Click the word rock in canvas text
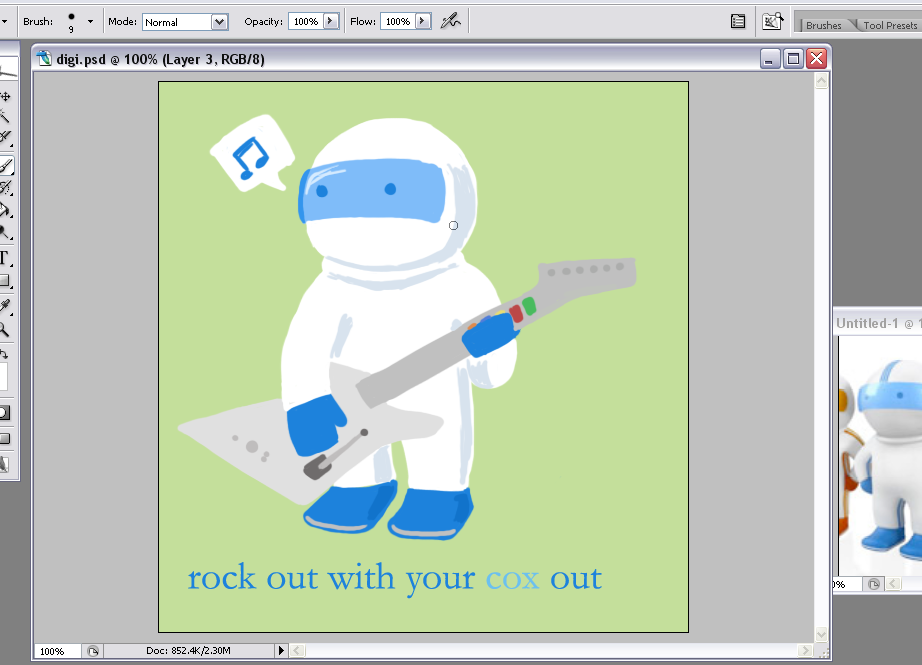The width and height of the screenshot is (922, 665). point(222,577)
